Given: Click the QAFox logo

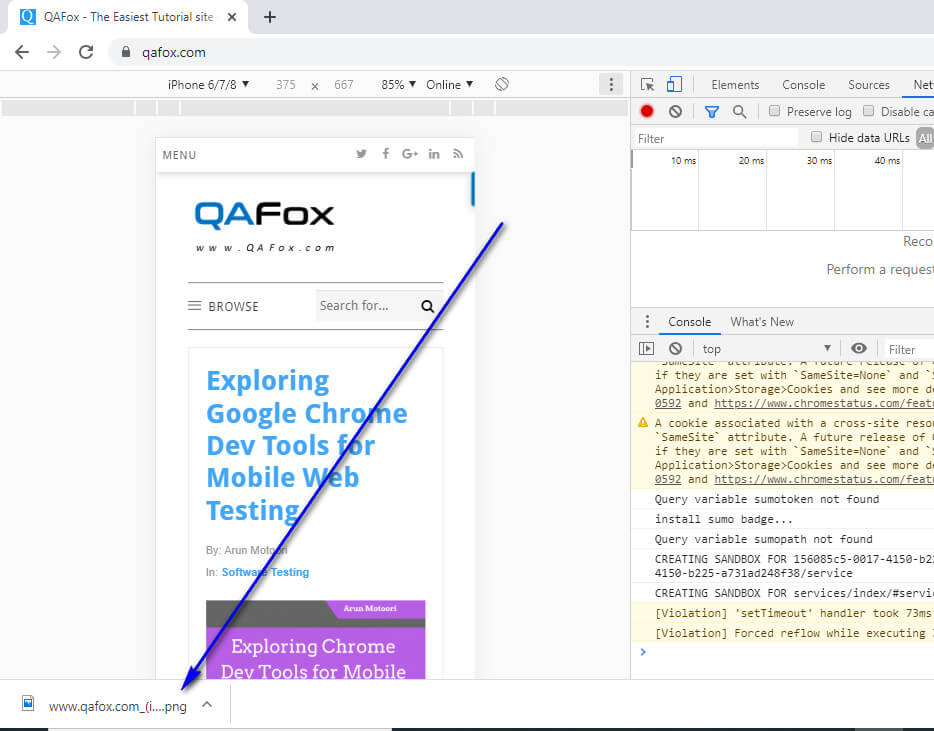Looking at the screenshot, I should [x=265, y=226].
